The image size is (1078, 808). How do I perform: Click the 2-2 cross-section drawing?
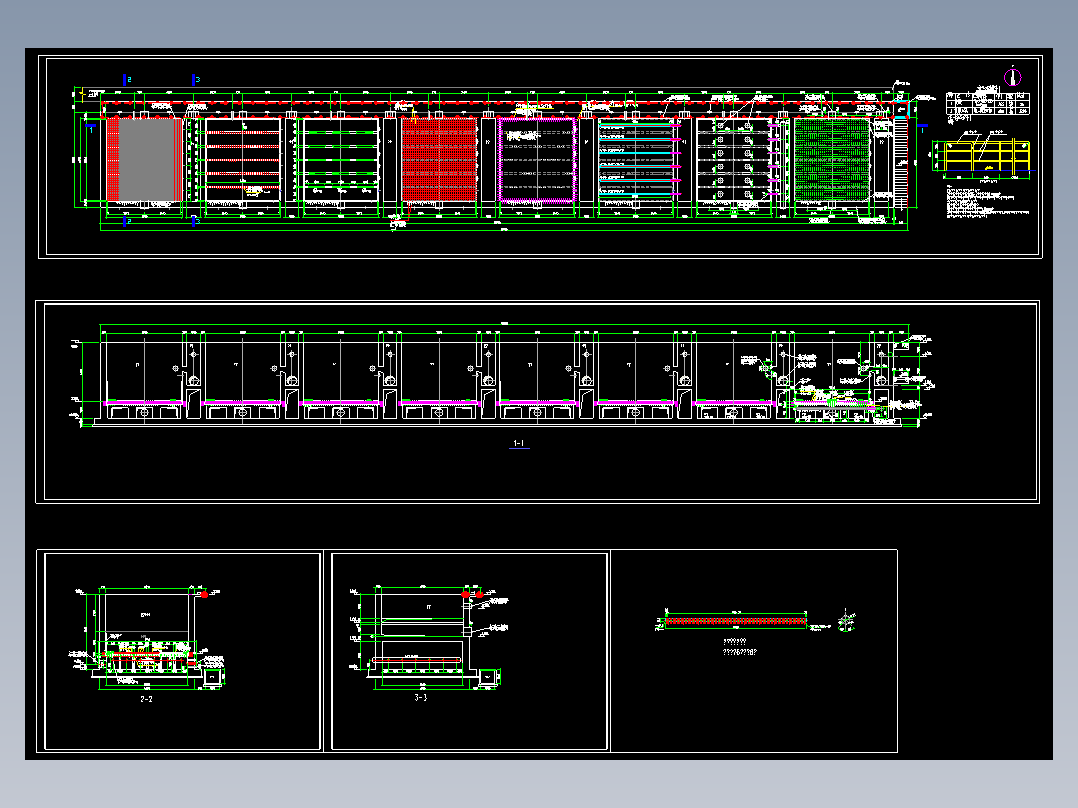(148, 637)
